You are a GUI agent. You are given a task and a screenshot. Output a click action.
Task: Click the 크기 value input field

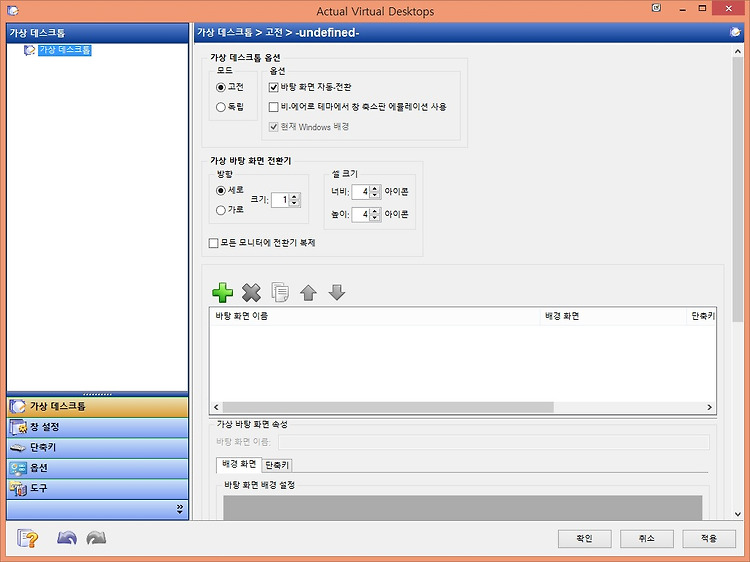click(x=281, y=200)
